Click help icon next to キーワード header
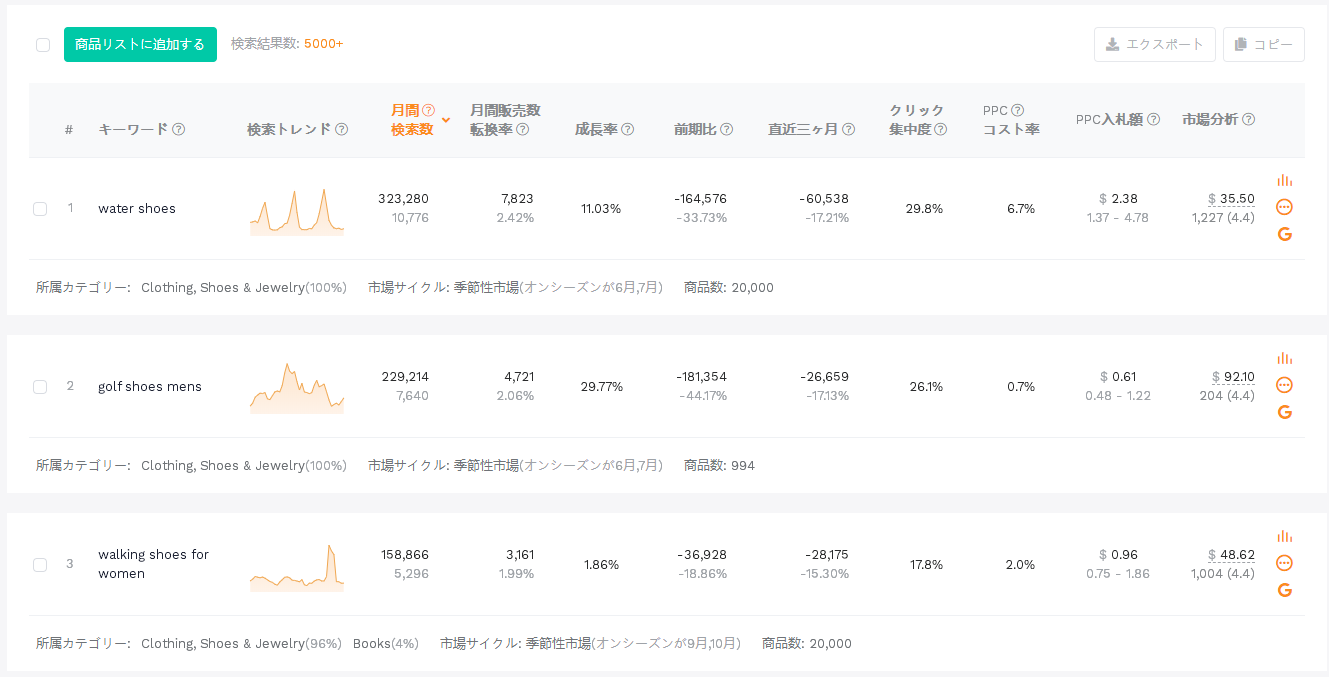1329x677 pixels. [179, 129]
